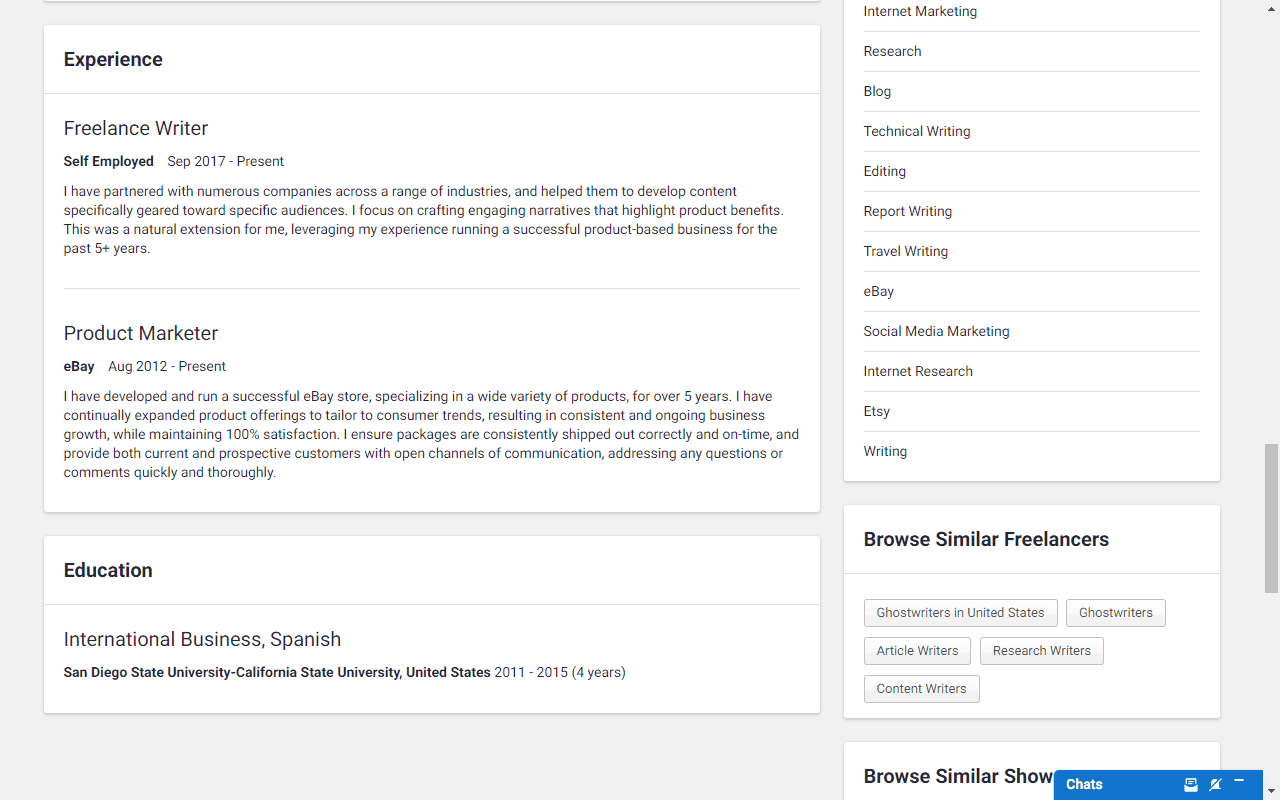This screenshot has height=800, width=1280.
Task: Click the Content Writers tag
Action: tap(921, 689)
